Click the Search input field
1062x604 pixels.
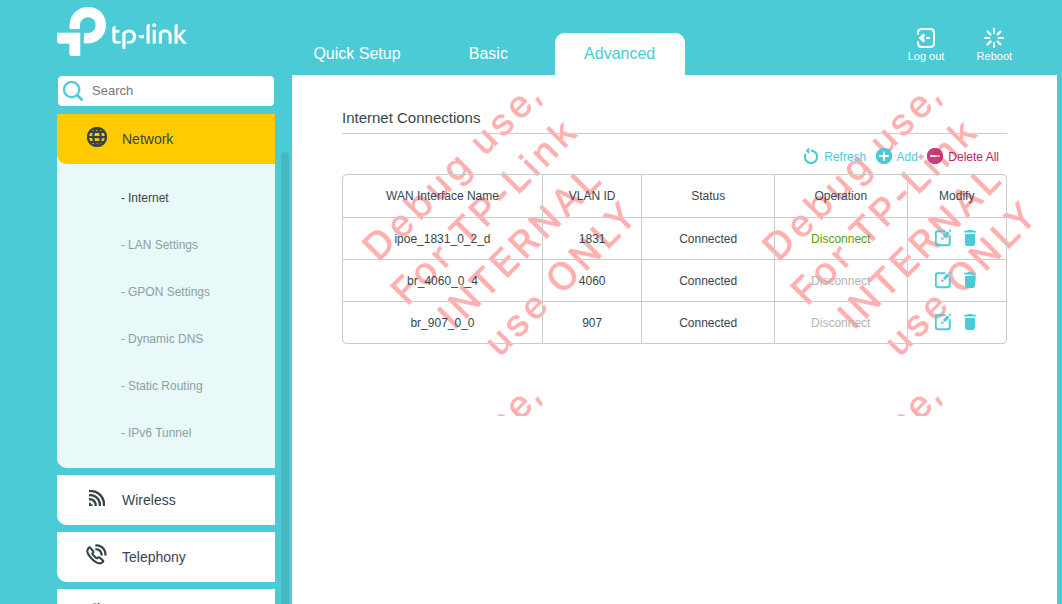pos(176,91)
